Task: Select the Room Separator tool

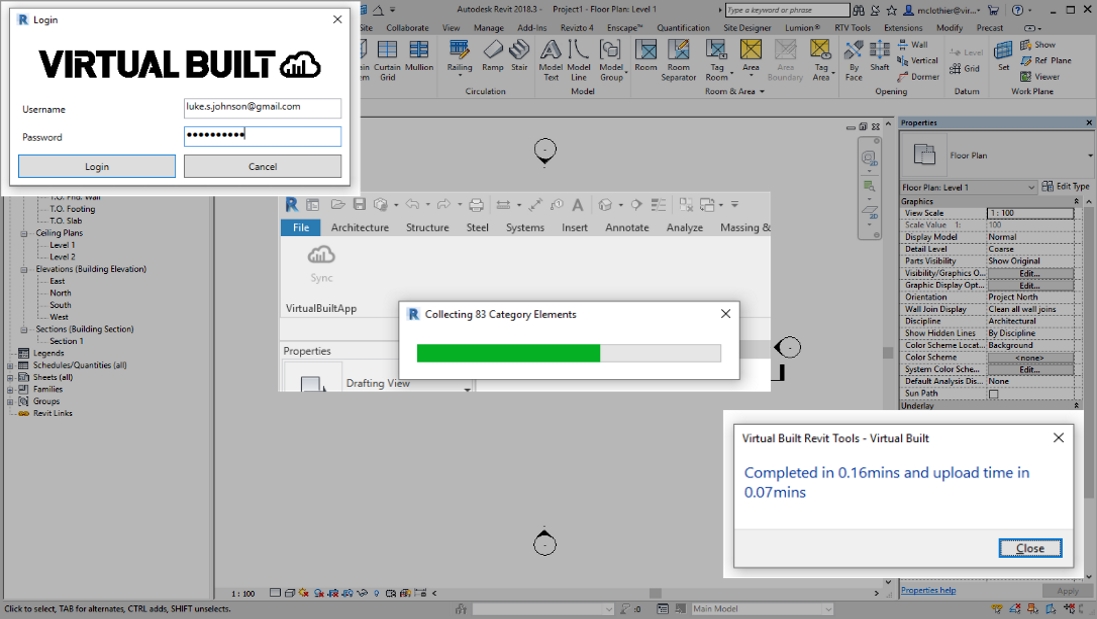Action: (x=679, y=60)
